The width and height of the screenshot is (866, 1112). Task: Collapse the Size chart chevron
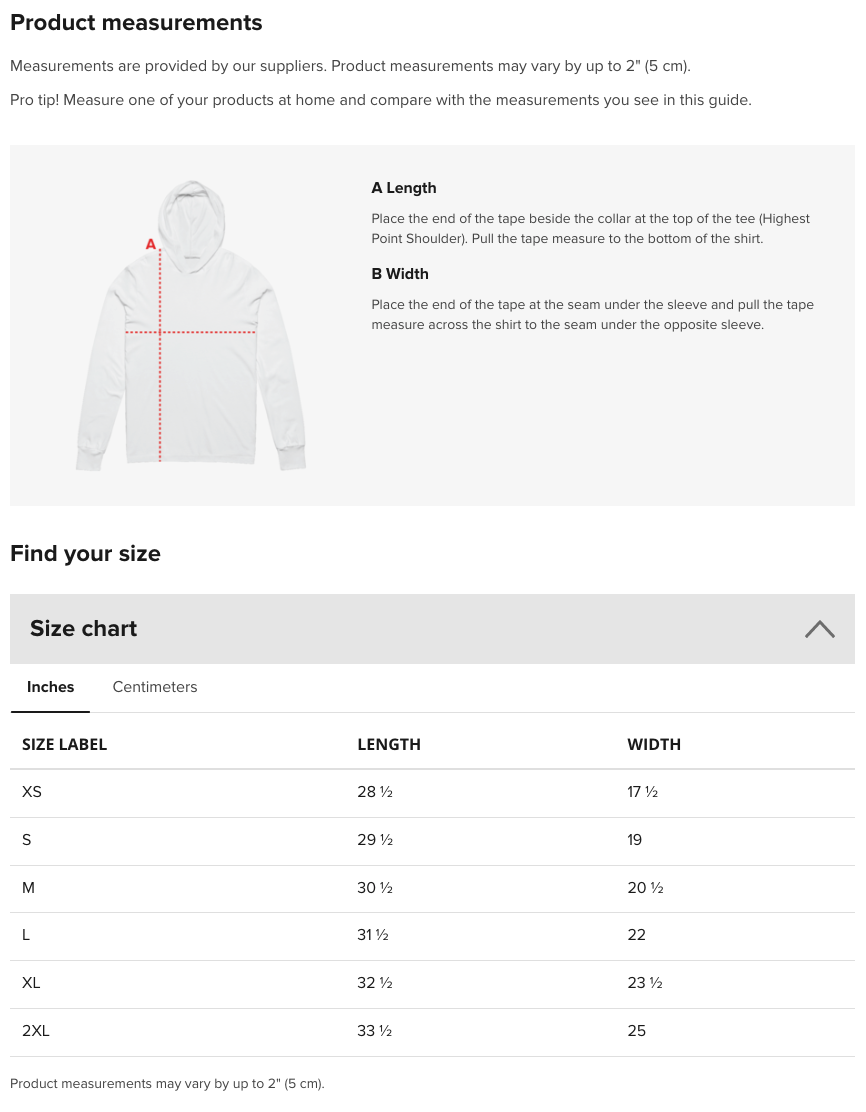click(x=819, y=629)
